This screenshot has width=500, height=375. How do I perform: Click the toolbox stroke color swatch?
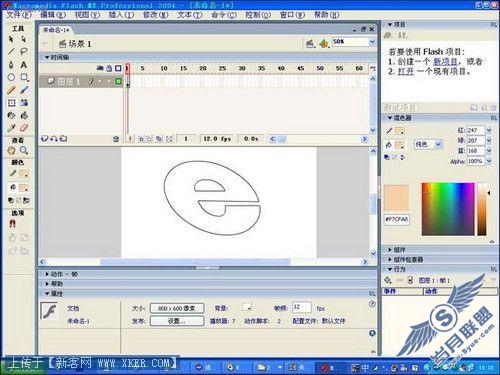click(23, 173)
